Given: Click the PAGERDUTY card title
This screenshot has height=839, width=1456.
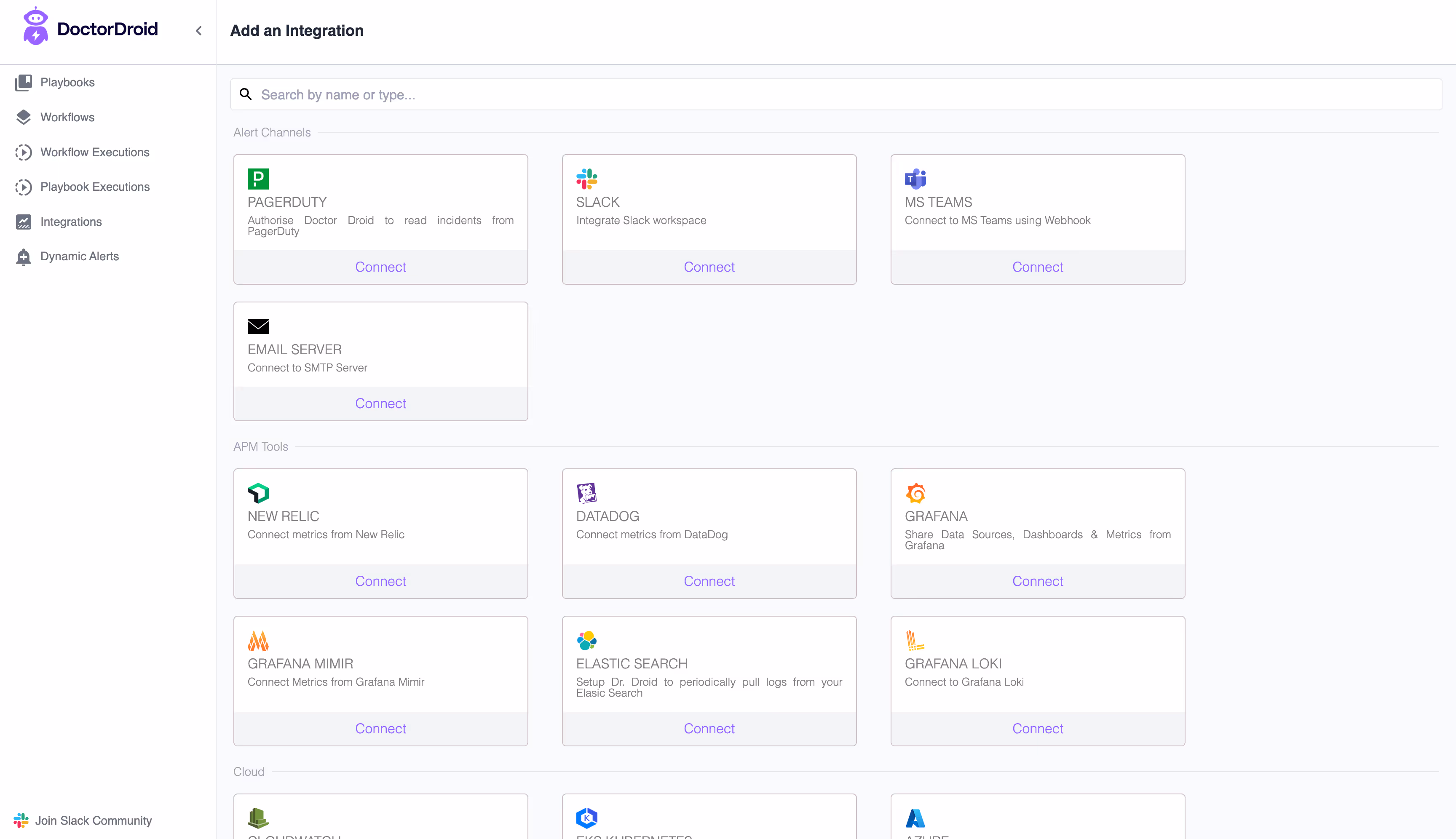Looking at the screenshot, I should tap(287, 202).
